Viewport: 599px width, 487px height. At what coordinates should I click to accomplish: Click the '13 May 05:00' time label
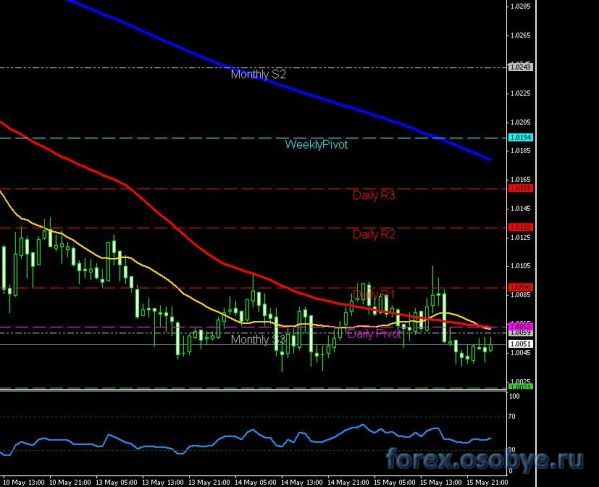116,482
